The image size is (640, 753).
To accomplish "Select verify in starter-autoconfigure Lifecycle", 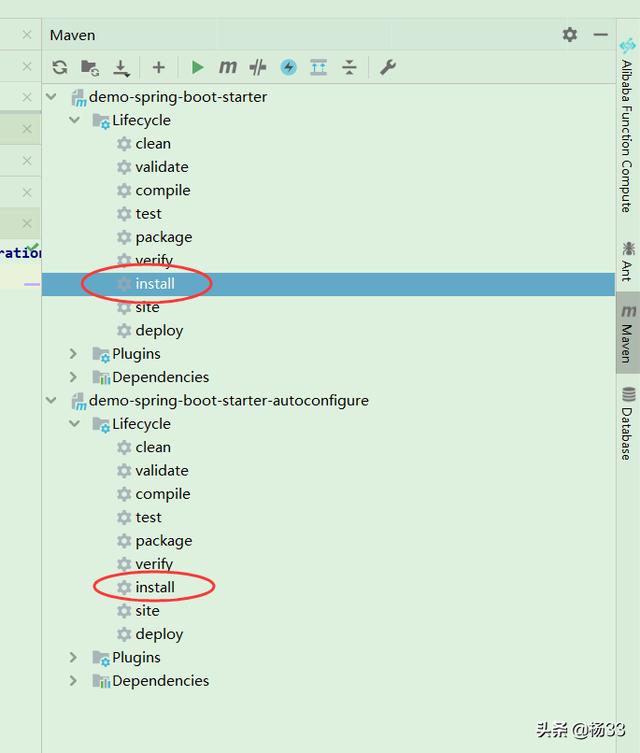I will click(154, 564).
